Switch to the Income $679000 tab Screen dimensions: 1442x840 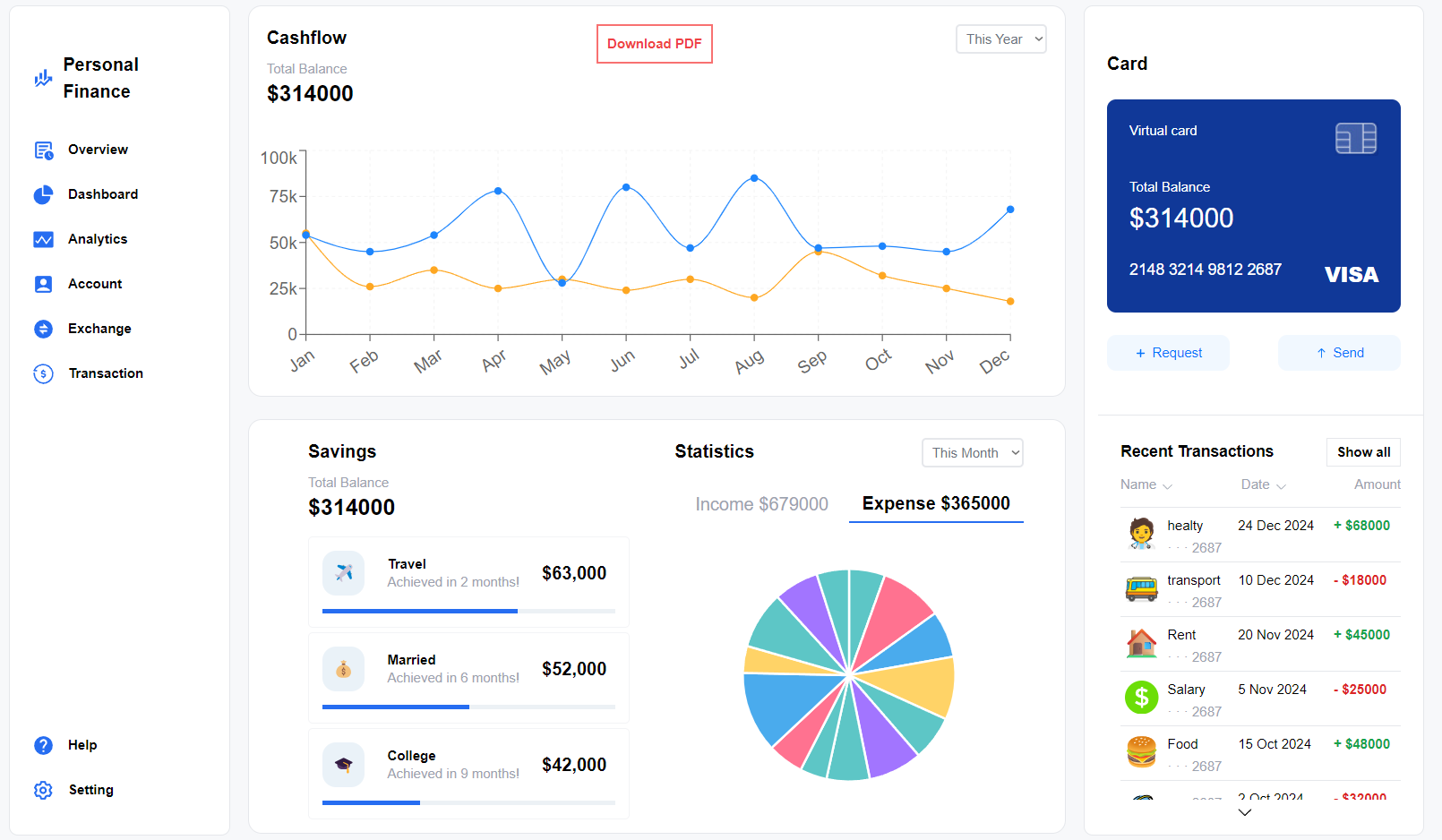tap(761, 504)
